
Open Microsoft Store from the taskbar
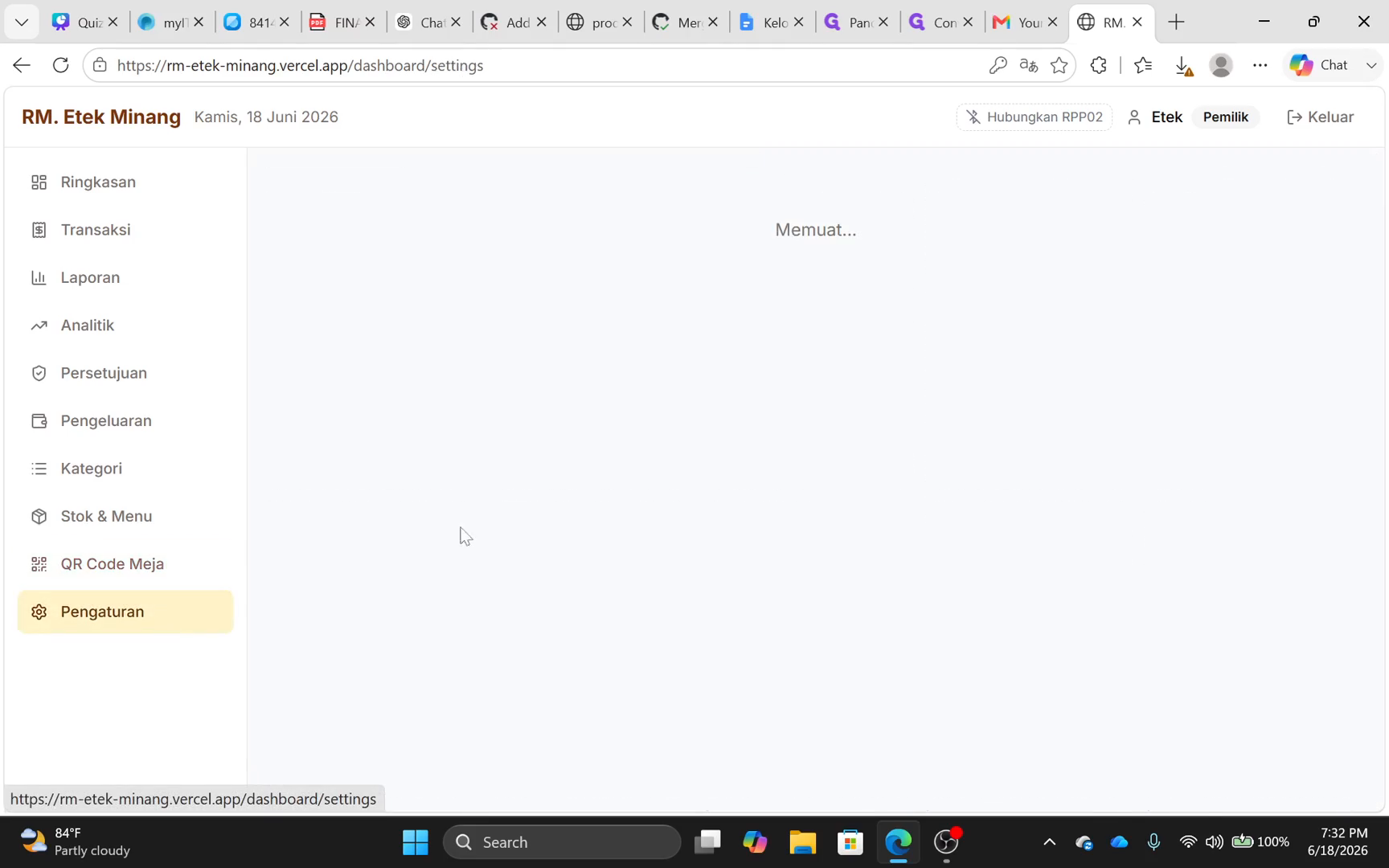tap(850, 842)
